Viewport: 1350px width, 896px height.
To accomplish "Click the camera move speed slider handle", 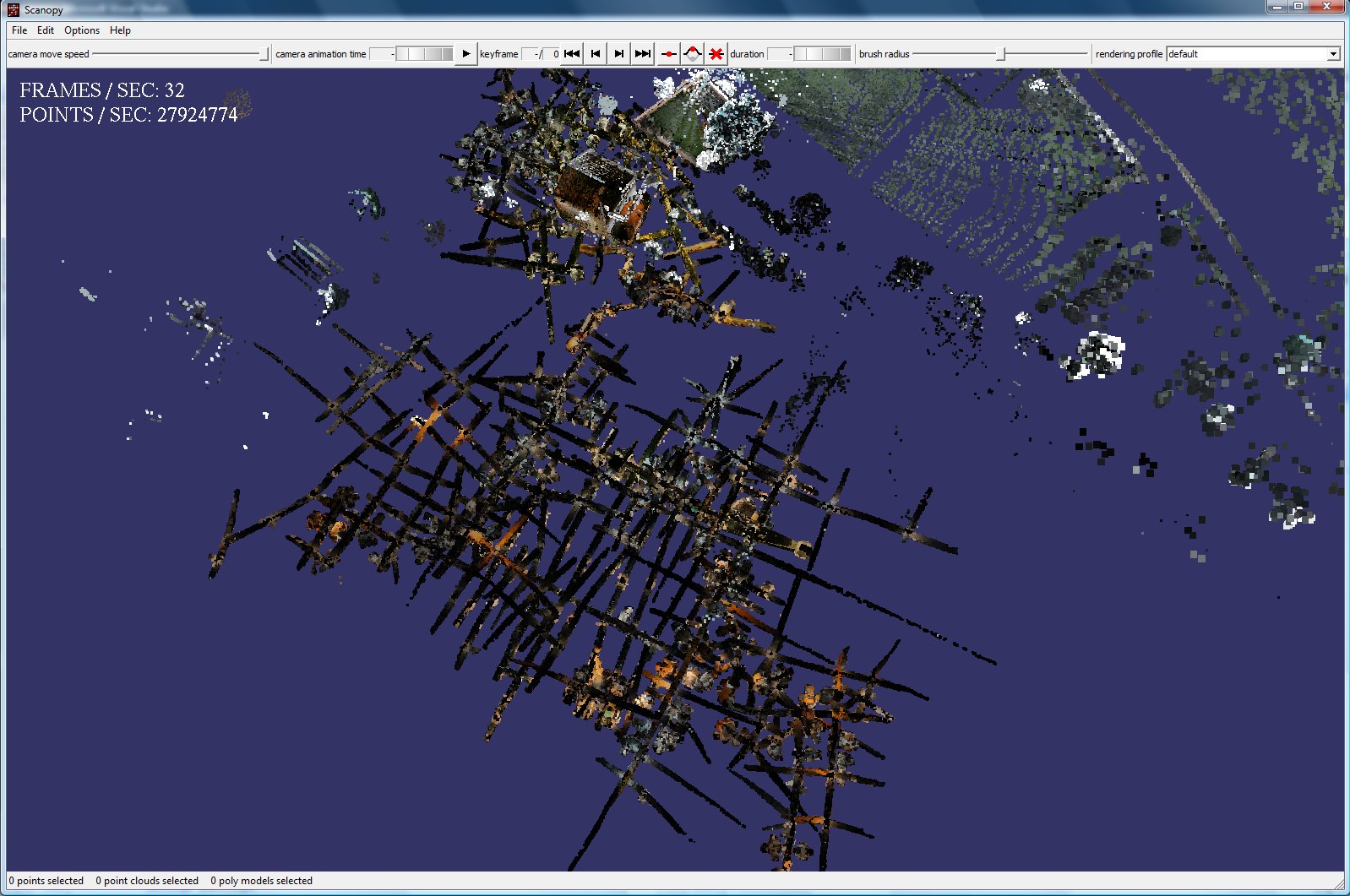I will 264,54.
